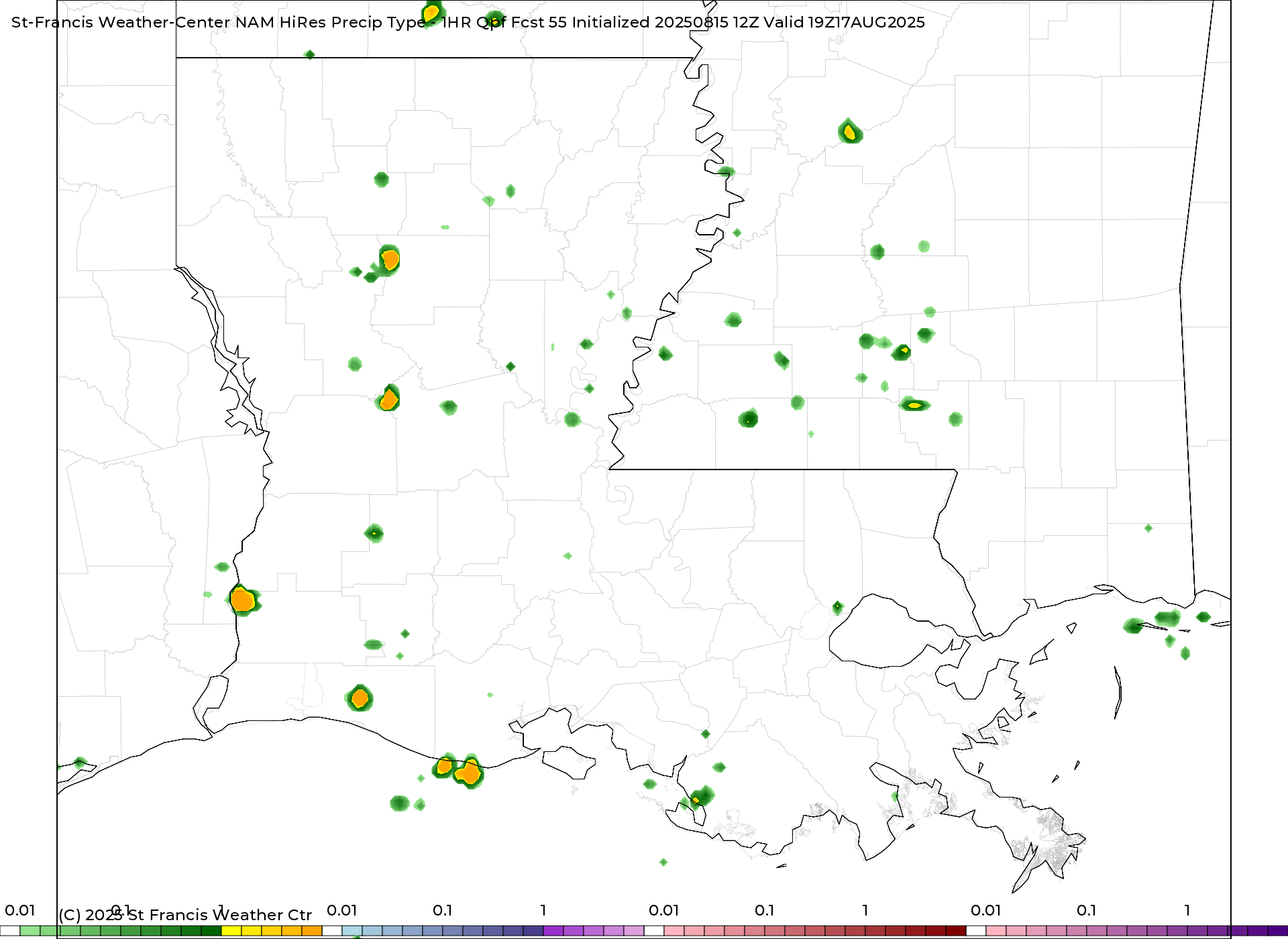This screenshot has height=939, width=1288.
Task: Pick the deepest orange swatch before the blue scale
Action: pyautogui.click(x=312, y=931)
